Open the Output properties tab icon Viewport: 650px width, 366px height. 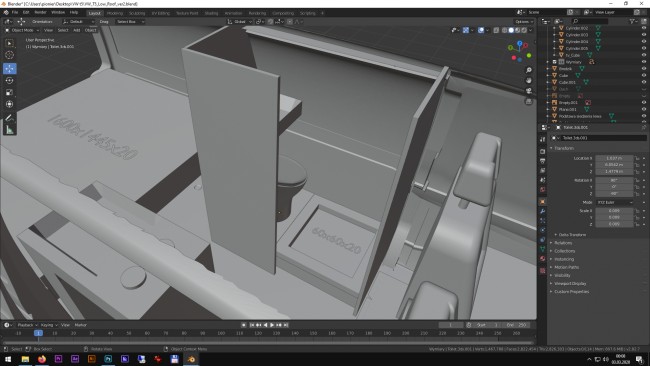(543, 161)
